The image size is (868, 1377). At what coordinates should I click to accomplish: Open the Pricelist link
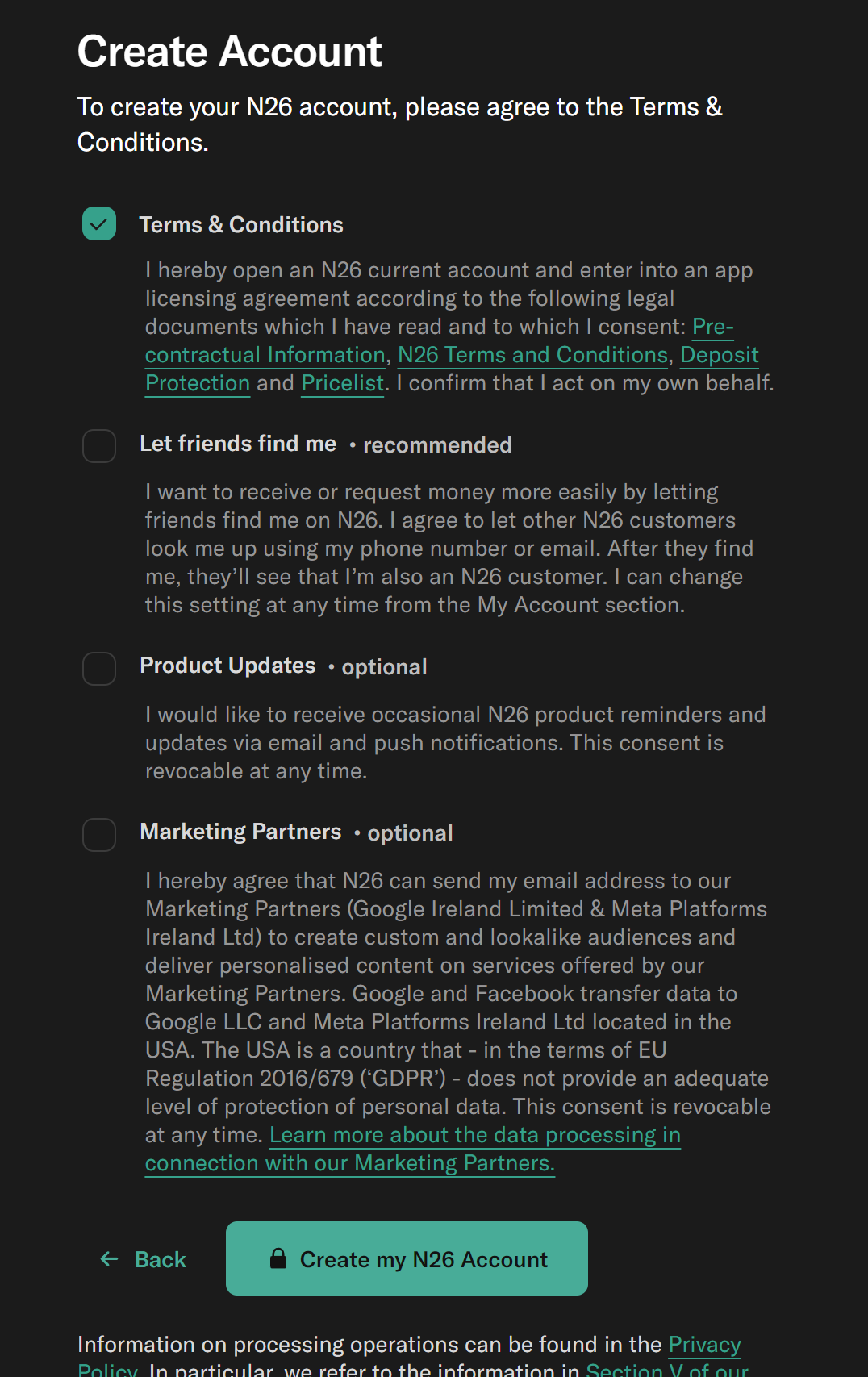point(342,384)
